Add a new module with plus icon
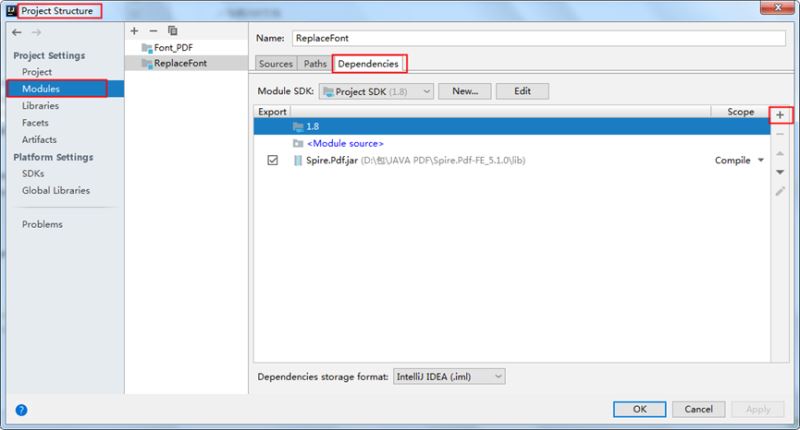 (x=134, y=31)
